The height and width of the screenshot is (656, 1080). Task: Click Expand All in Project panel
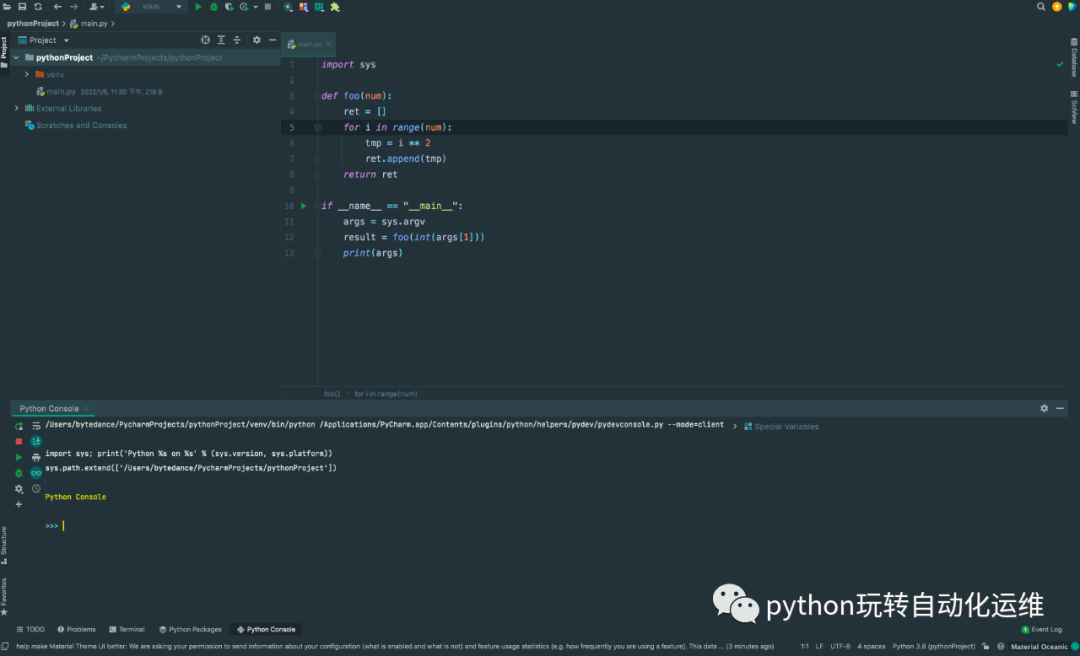click(x=221, y=40)
